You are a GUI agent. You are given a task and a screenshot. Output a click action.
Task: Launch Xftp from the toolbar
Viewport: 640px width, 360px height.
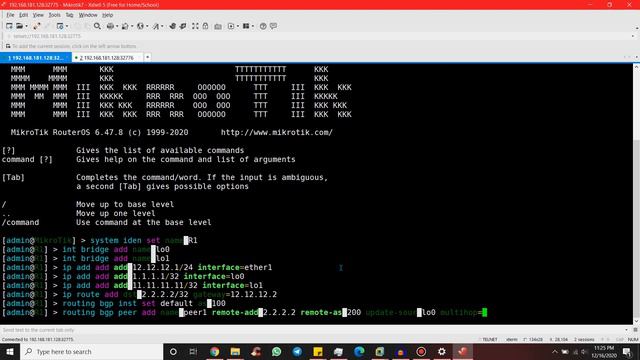[172, 26]
